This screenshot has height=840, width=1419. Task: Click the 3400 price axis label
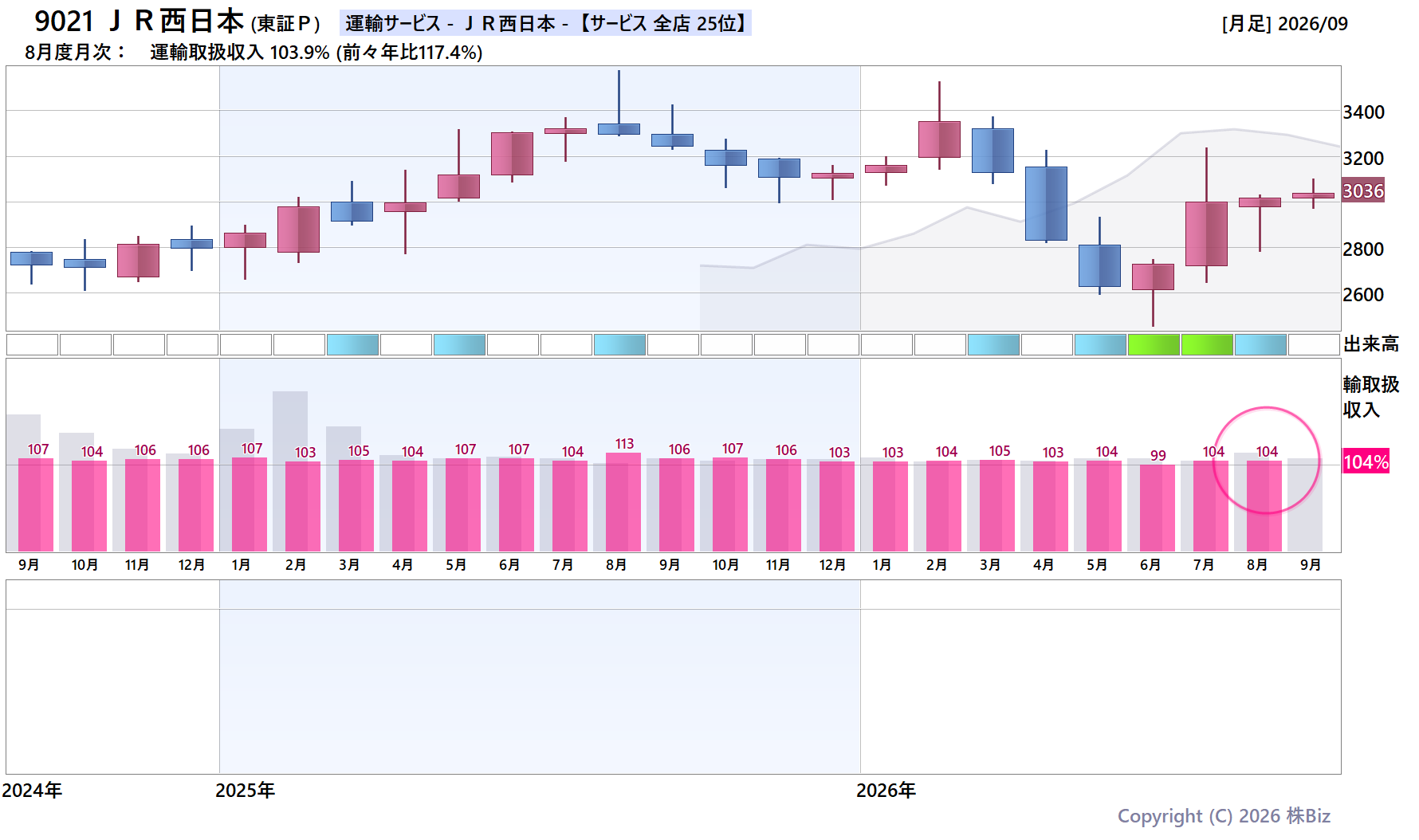pyautogui.click(x=1364, y=112)
